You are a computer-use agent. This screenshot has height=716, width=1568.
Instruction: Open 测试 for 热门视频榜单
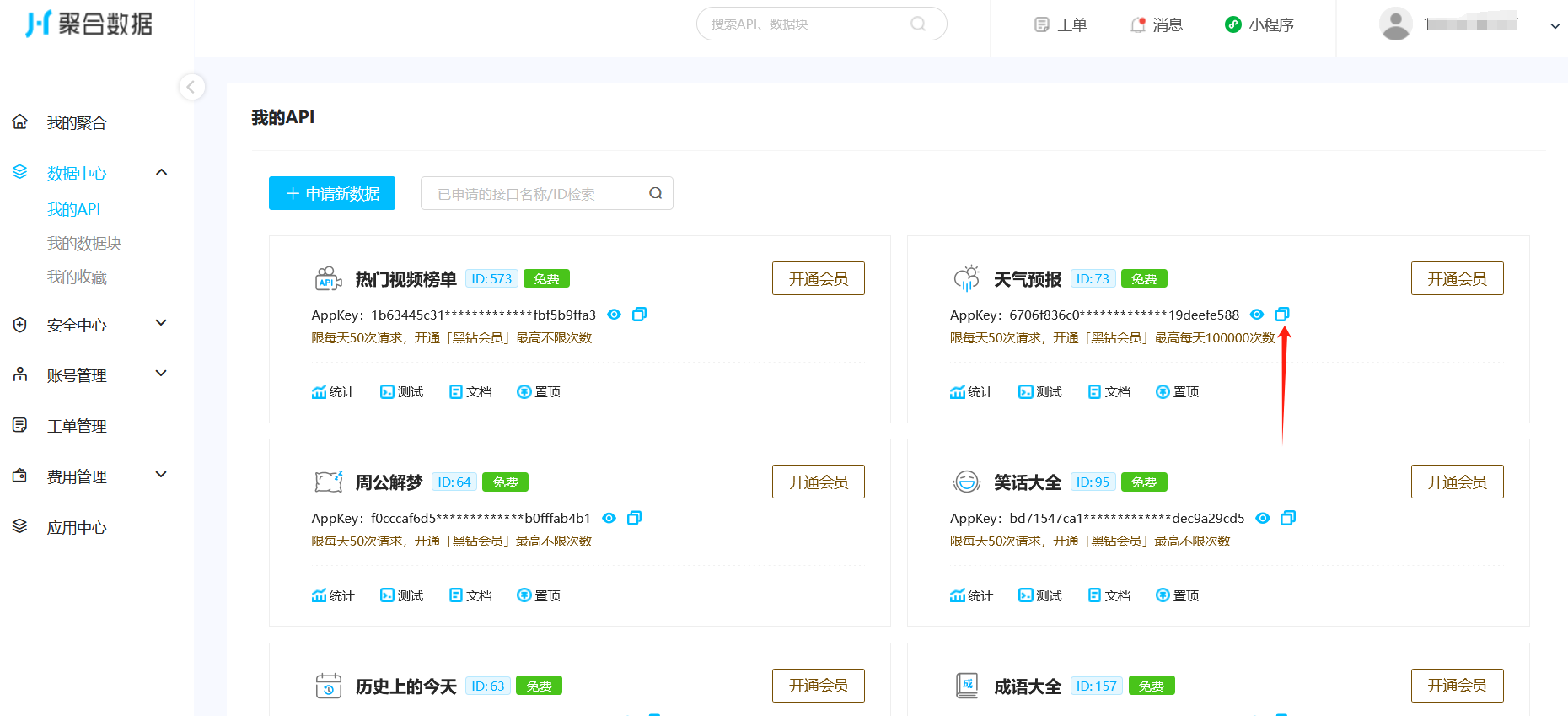402,391
